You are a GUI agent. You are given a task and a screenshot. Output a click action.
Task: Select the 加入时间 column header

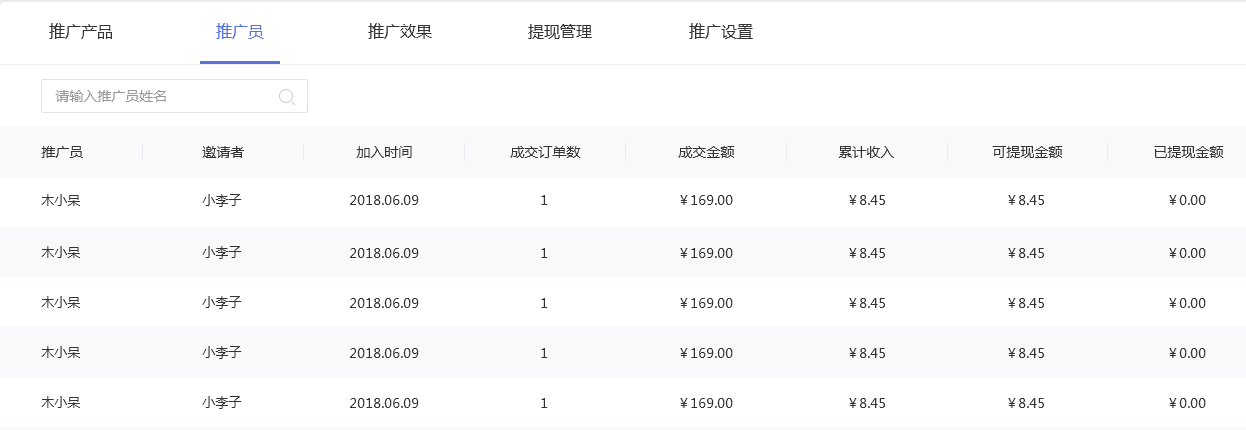384,153
